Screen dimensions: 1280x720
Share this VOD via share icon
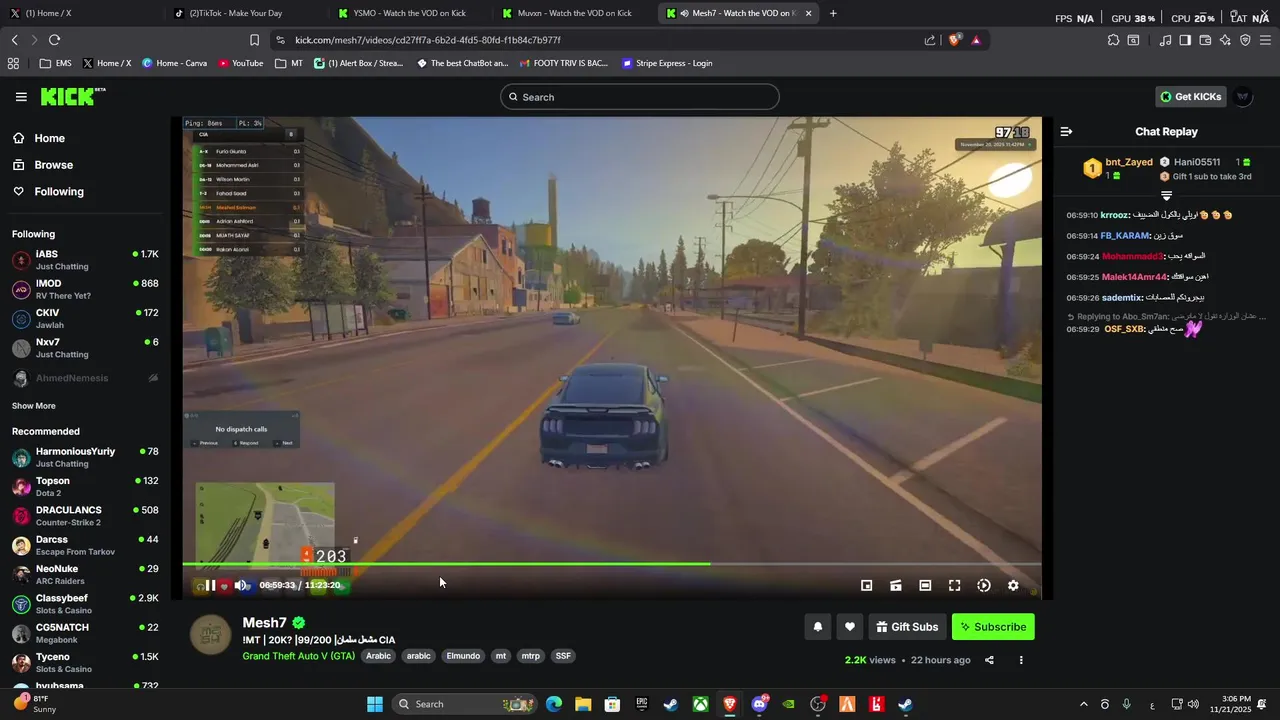click(x=989, y=660)
